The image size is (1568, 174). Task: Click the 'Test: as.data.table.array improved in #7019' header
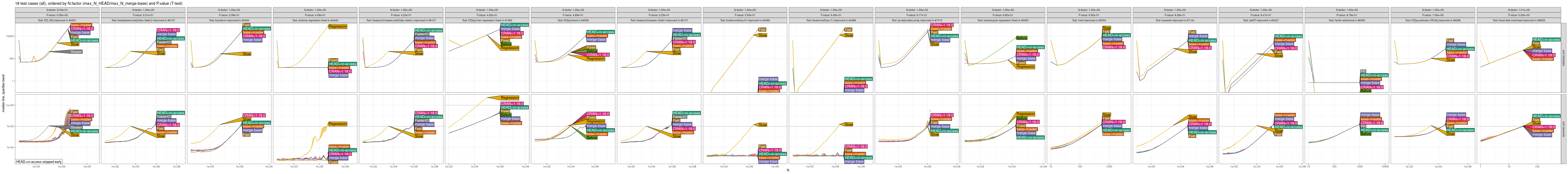[917, 20]
